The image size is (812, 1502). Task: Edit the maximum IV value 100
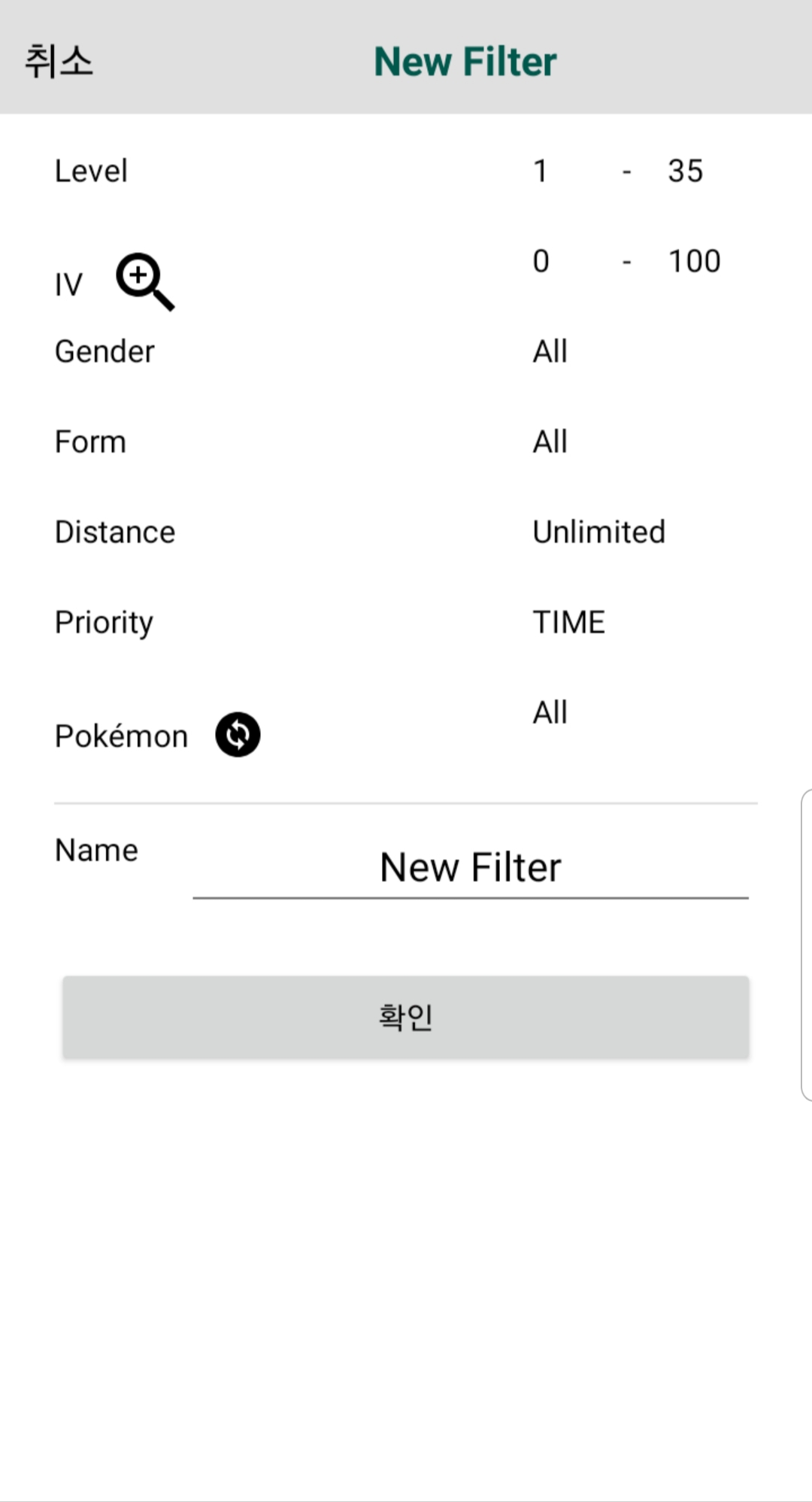coord(694,261)
